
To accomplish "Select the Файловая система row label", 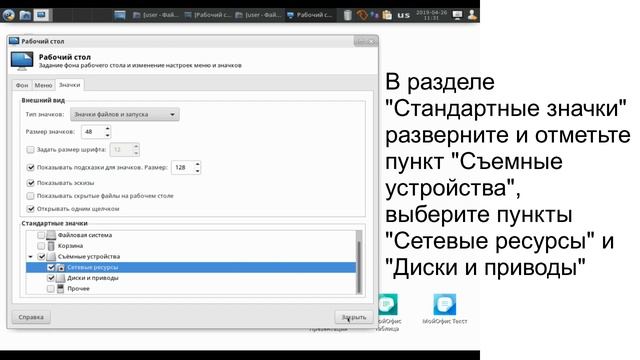I will (85, 235).
